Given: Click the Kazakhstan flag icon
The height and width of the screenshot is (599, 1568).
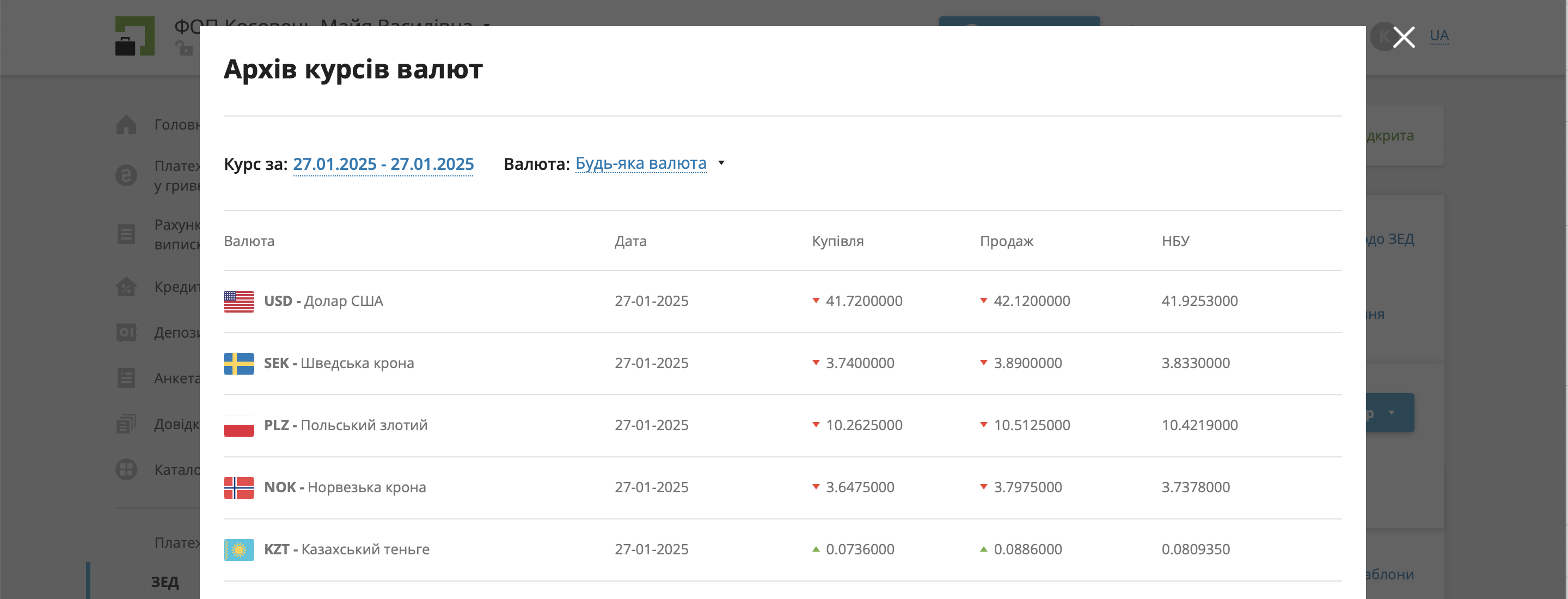Looking at the screenshot, I should click(238, 549).
